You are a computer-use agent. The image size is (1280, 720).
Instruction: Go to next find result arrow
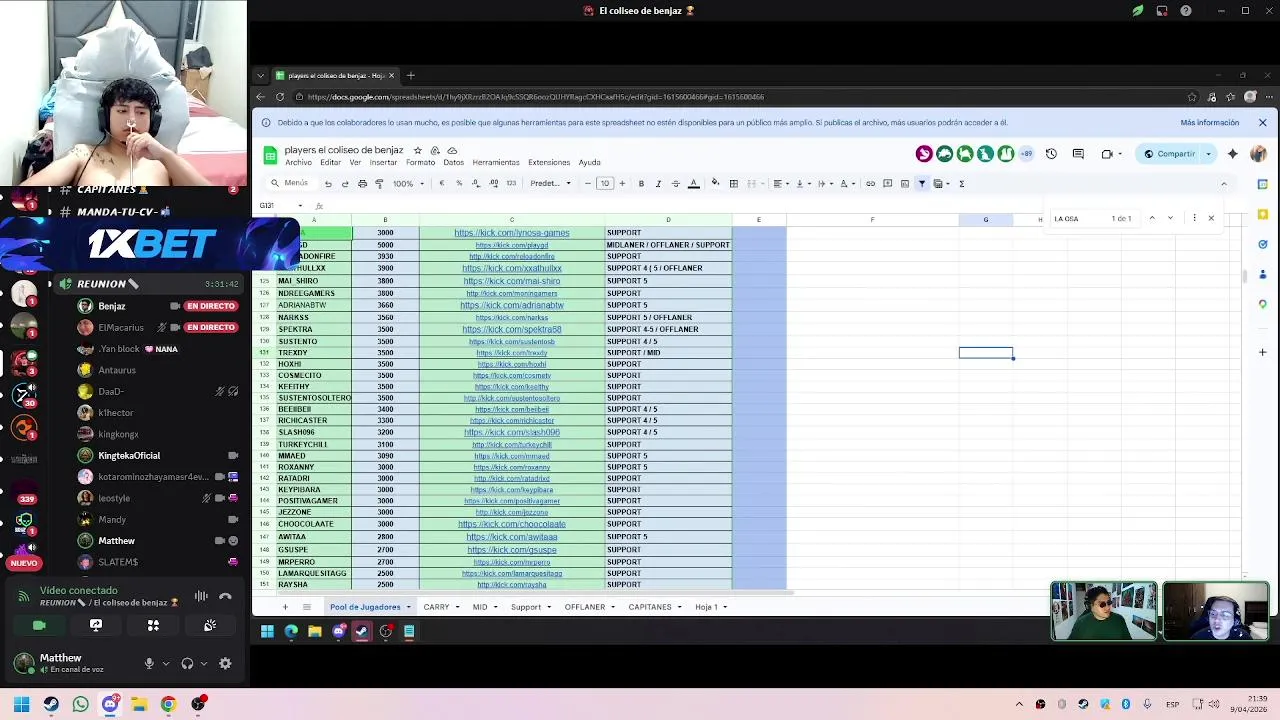[x=1170, y=218]
